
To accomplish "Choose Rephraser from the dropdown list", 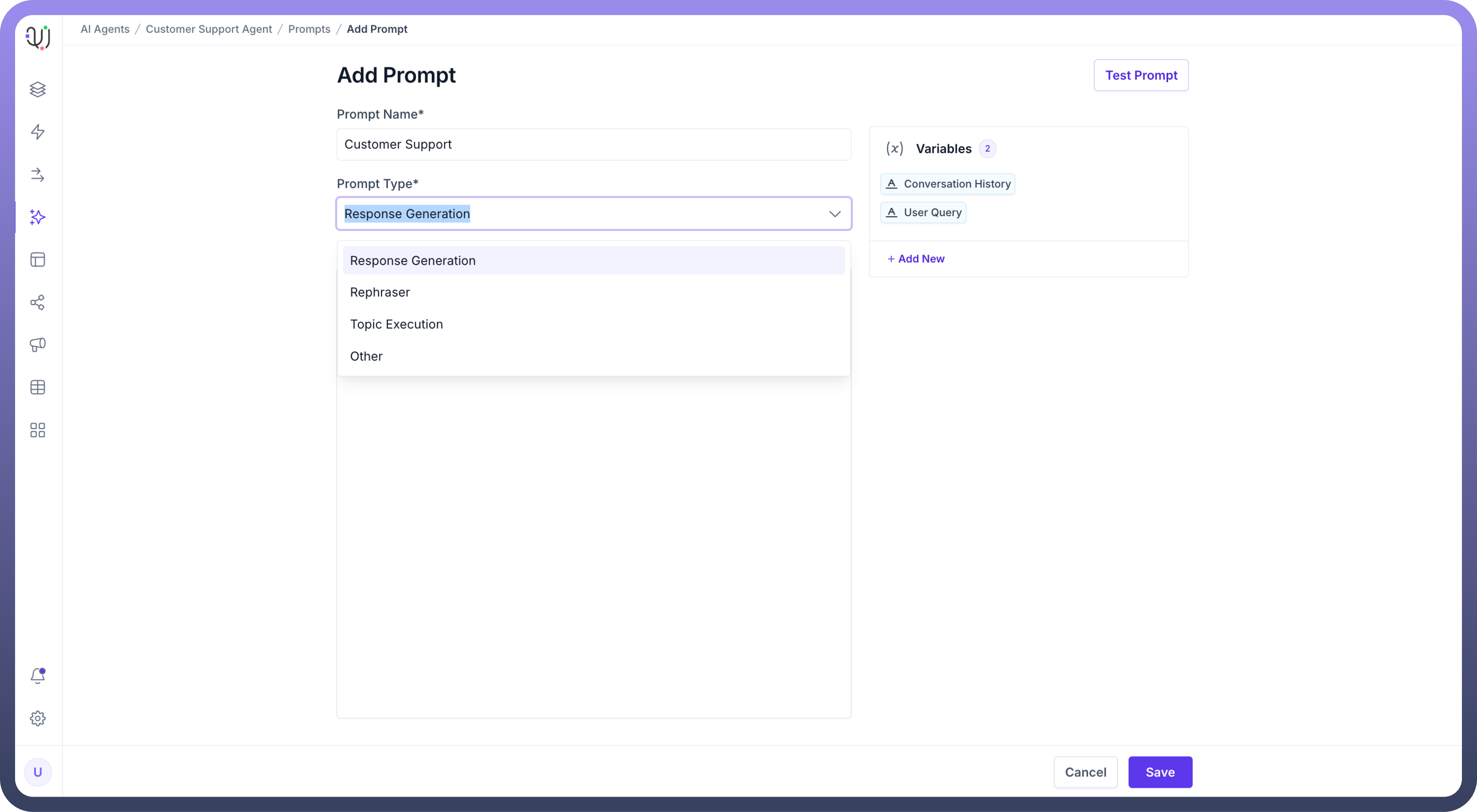I will pyautogui.click(x=379, y=292).
